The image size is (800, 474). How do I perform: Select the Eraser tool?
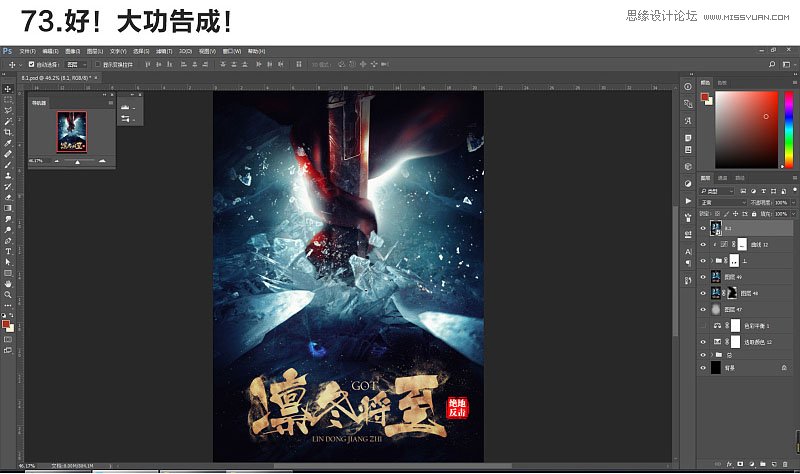point(8,197)
